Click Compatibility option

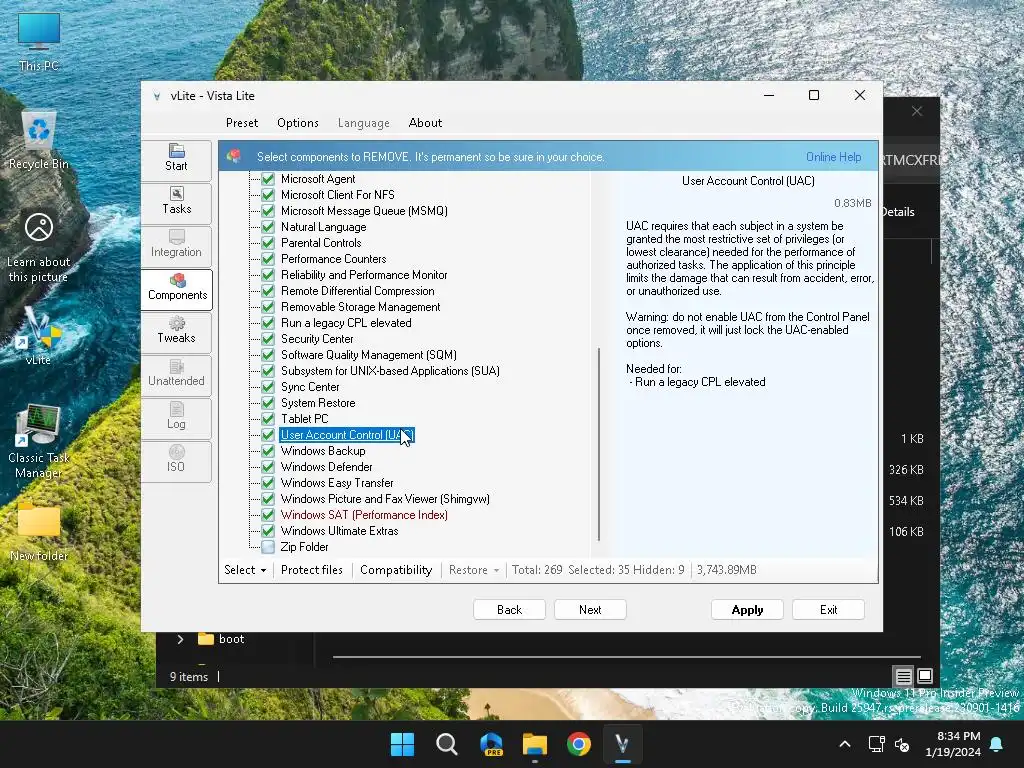click(396, 570)
